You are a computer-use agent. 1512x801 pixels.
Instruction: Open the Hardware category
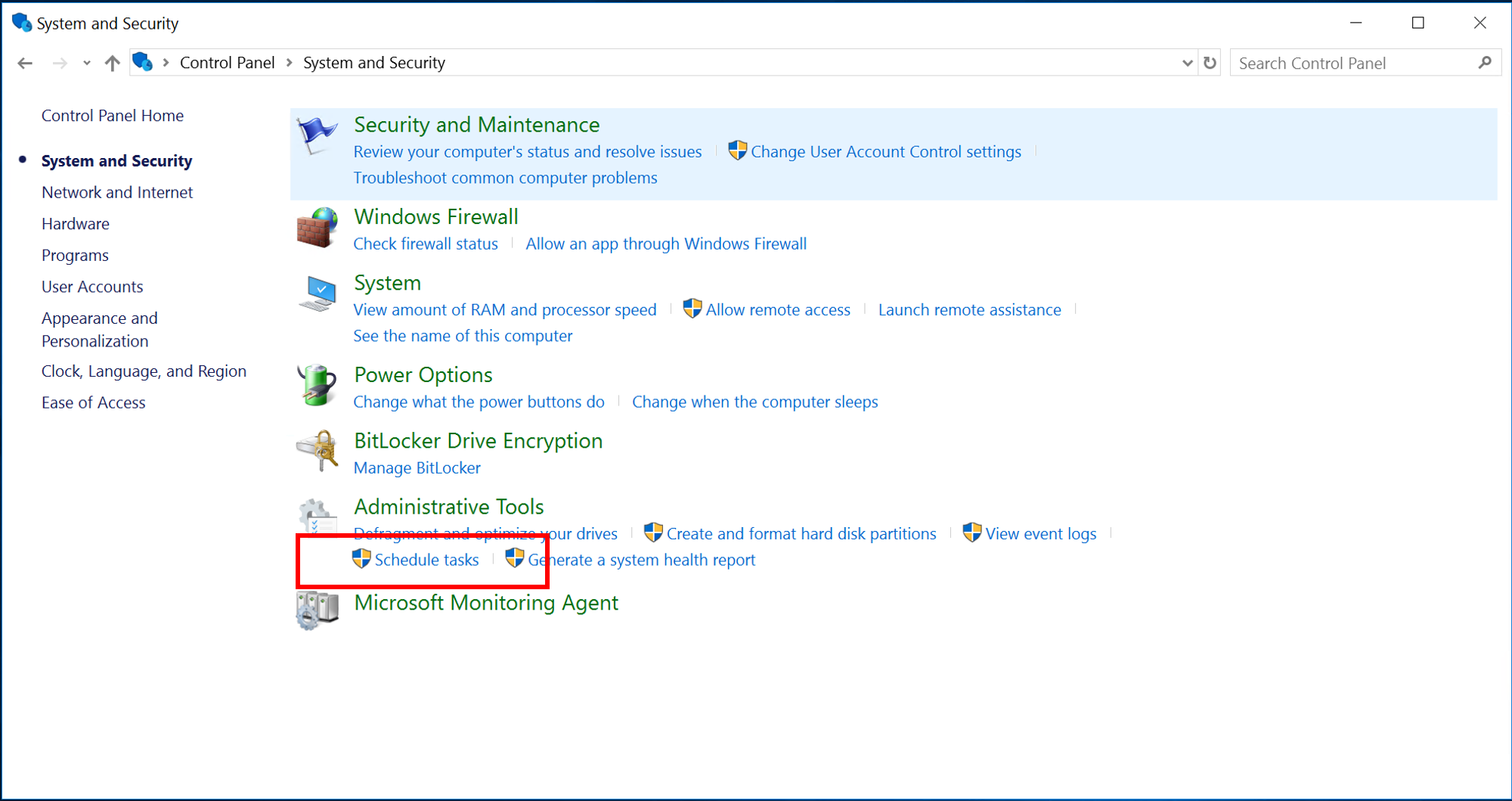coord(76,224)
